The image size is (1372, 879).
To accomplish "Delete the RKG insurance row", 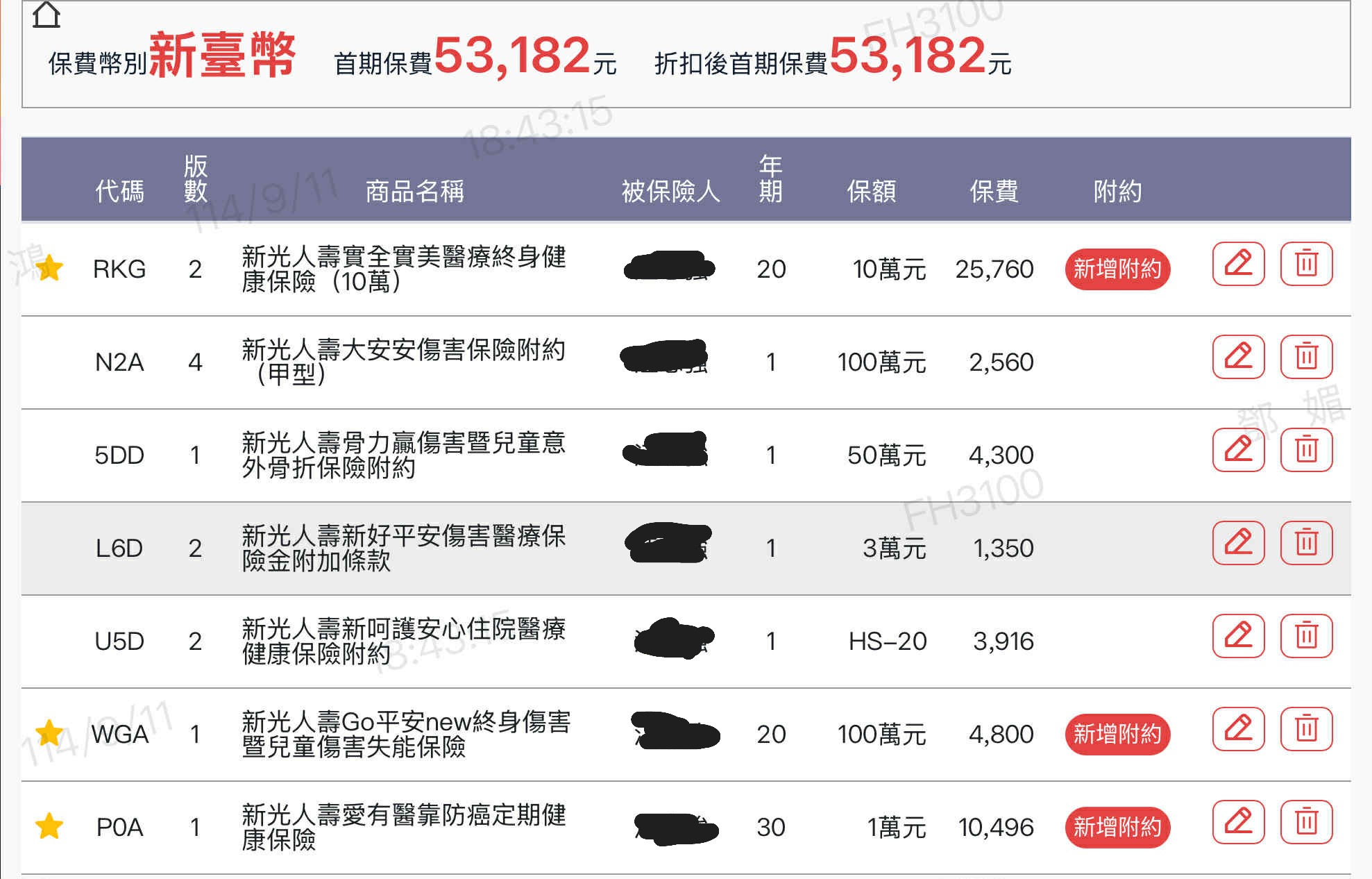I will pos(1306,264).
